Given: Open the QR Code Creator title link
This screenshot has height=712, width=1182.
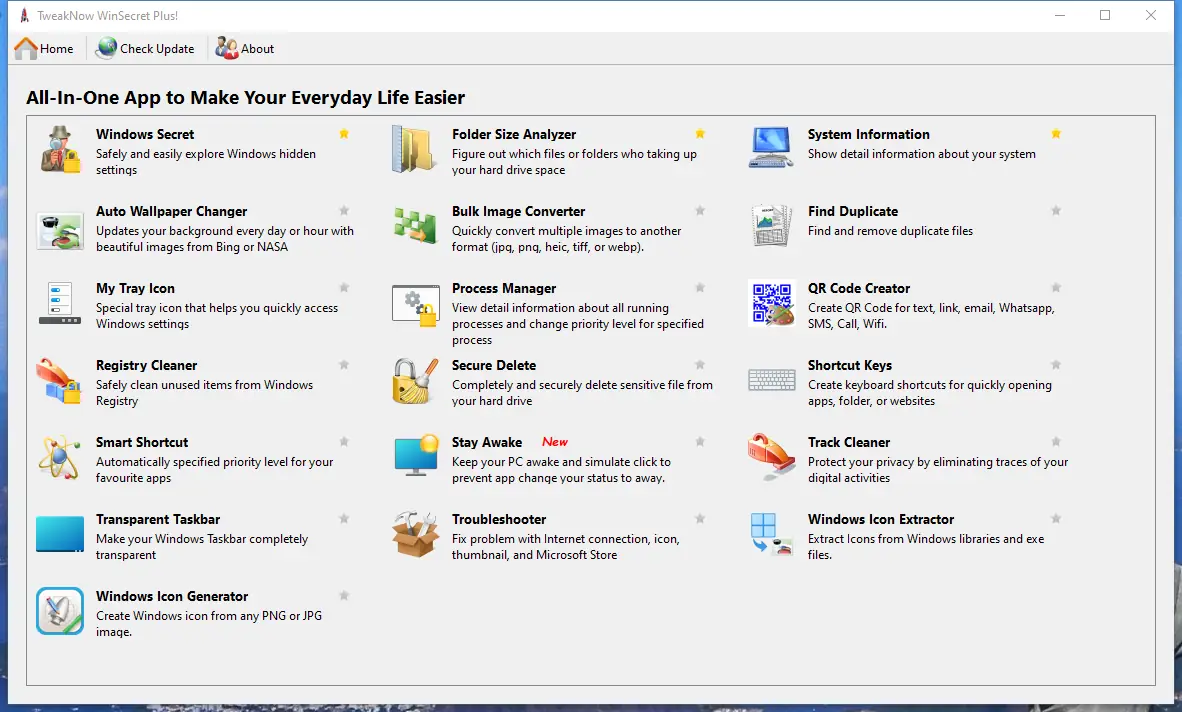Looking at the screenshot, I should coord(859,288).
